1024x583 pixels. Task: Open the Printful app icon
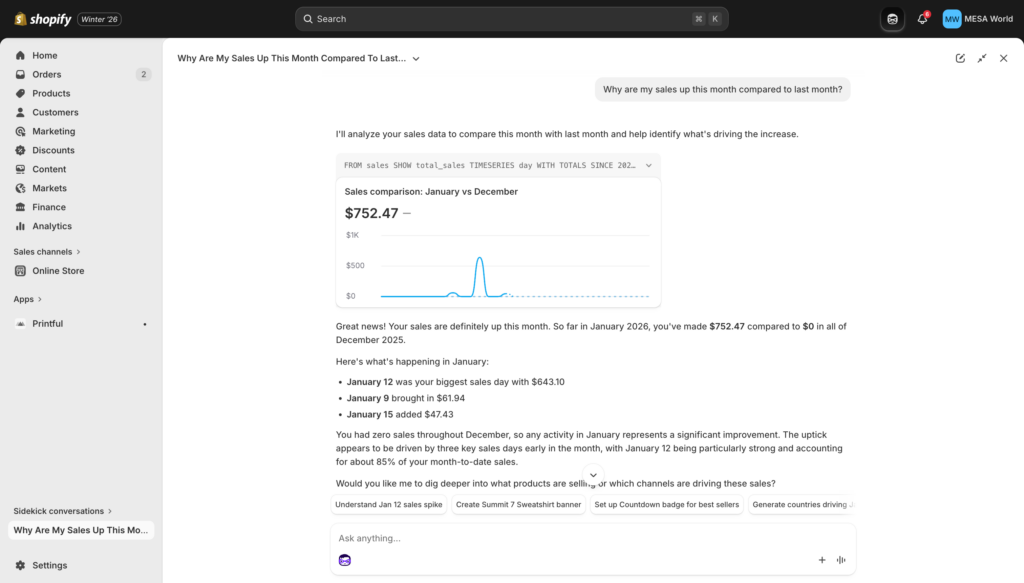(22, 323)
